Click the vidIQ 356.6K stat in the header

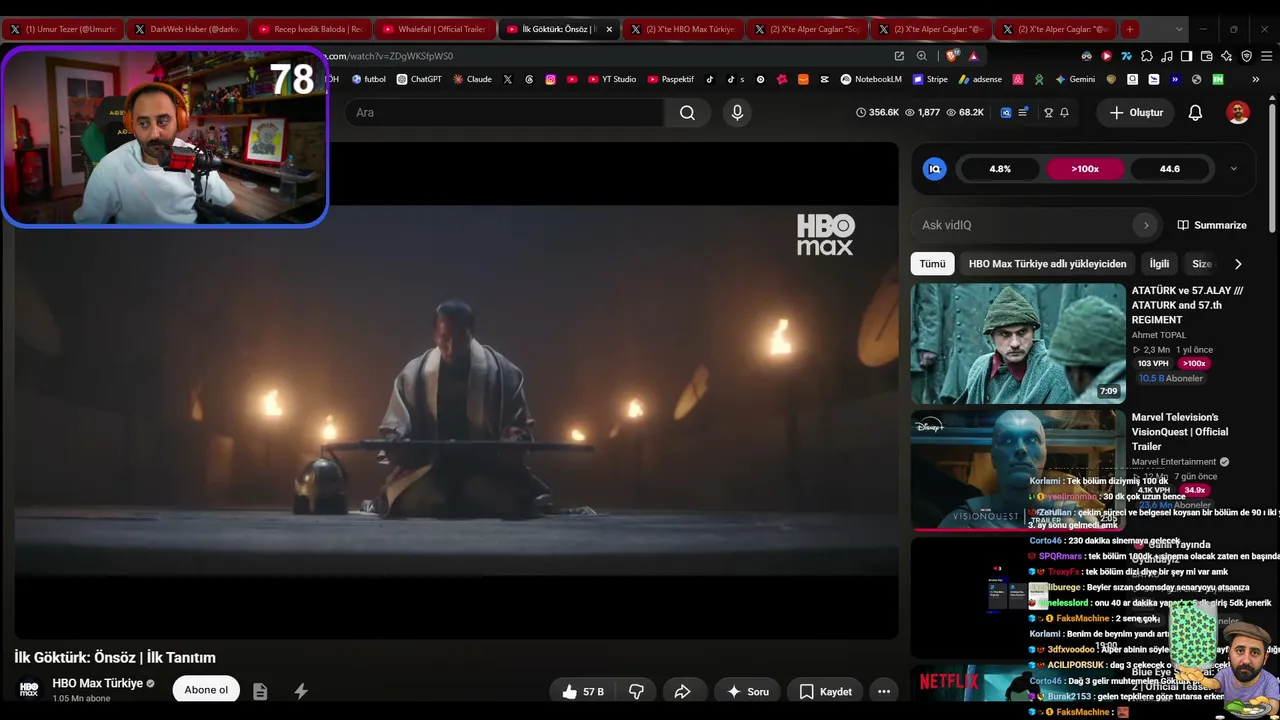(877, 113)
